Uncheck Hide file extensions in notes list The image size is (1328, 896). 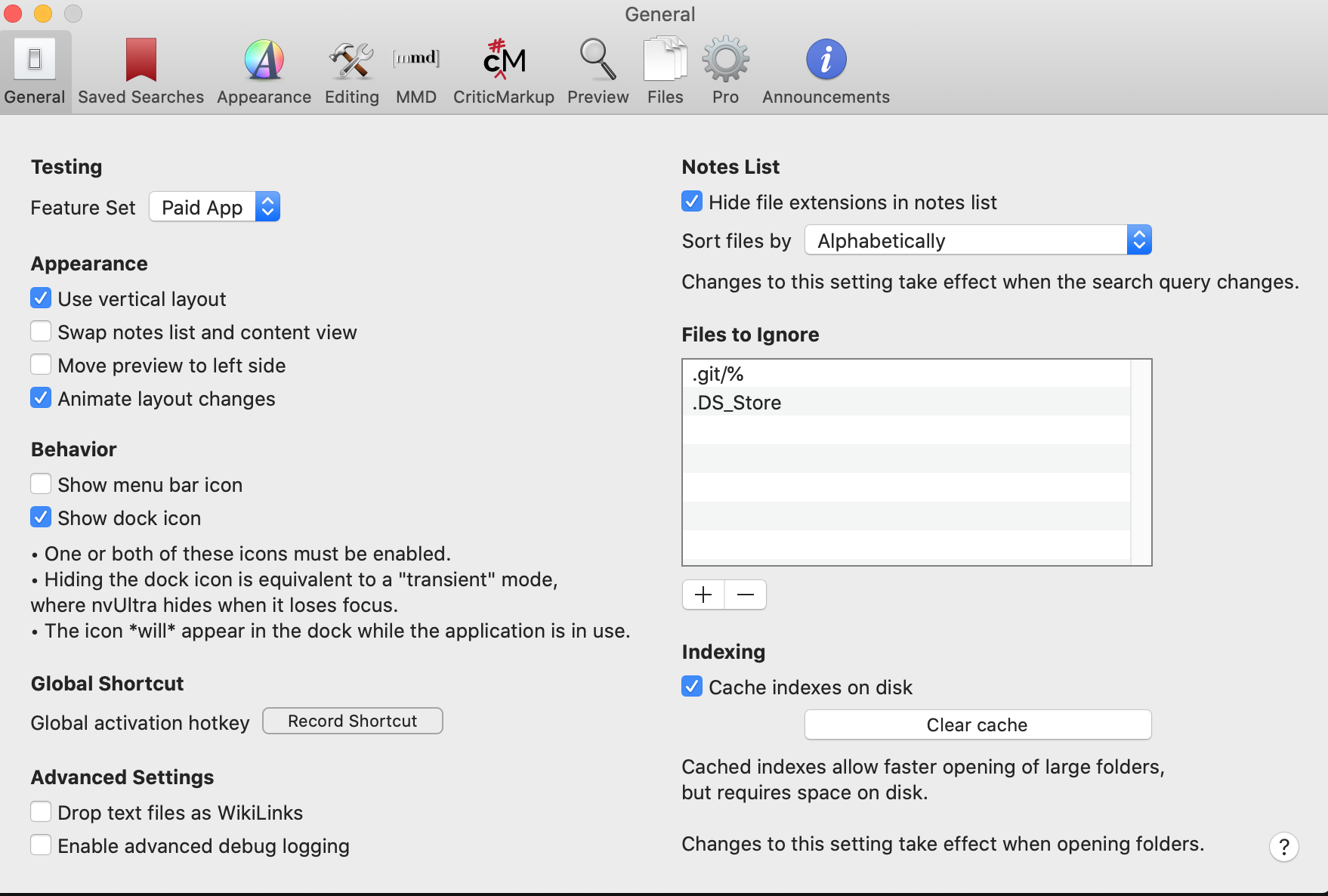tap(692, 202)
